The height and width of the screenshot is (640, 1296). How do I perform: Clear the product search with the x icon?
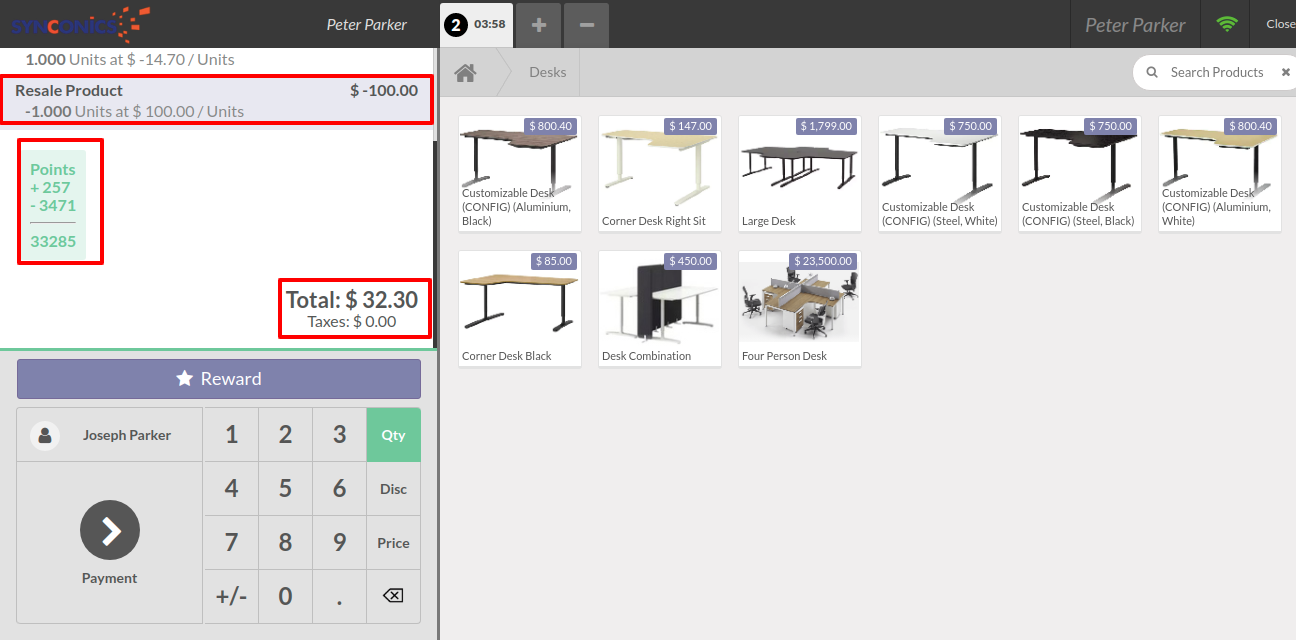point(1286,72)
